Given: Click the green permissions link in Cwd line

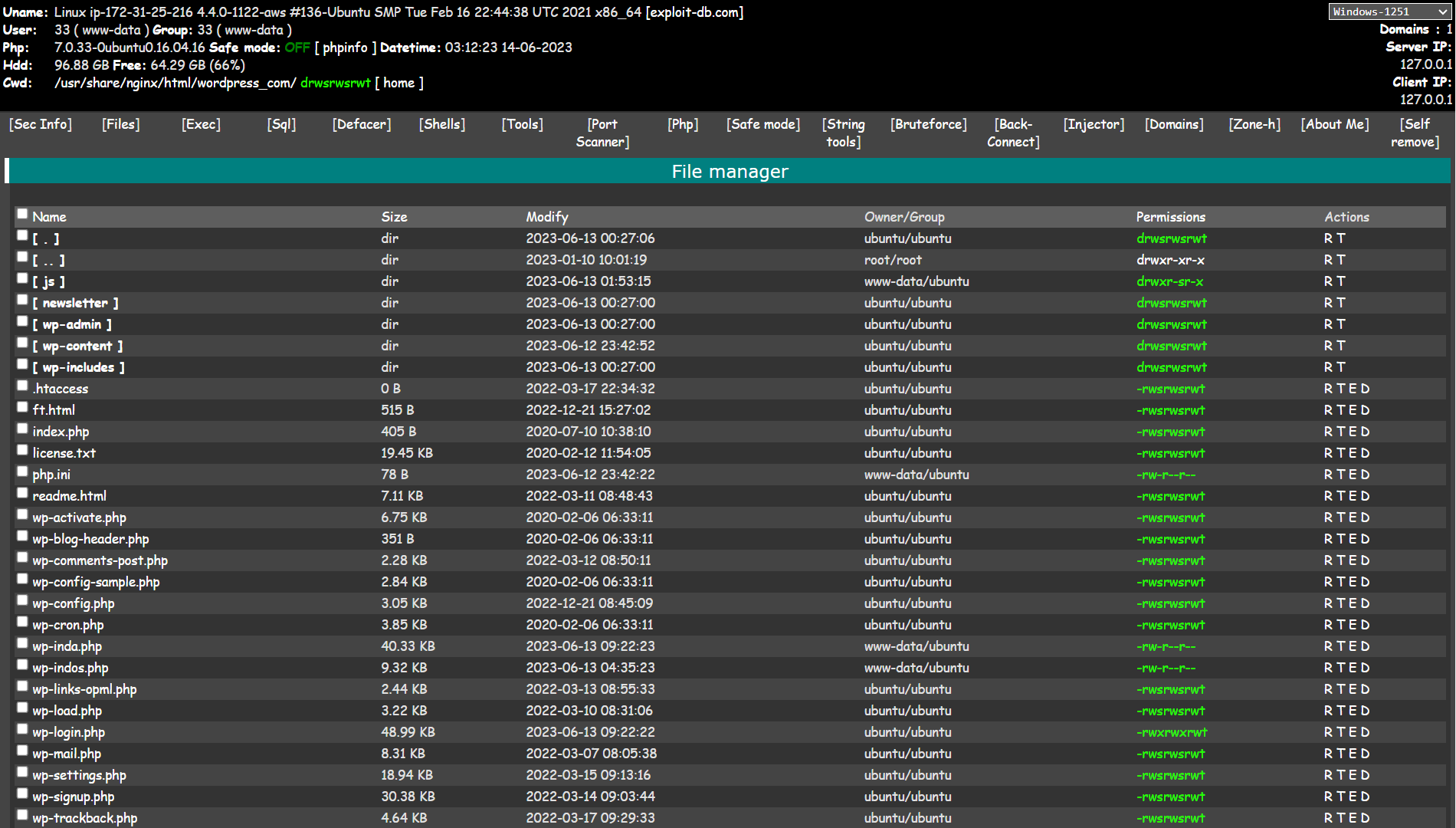Looking at the screenshot, I should coord(336,83).
